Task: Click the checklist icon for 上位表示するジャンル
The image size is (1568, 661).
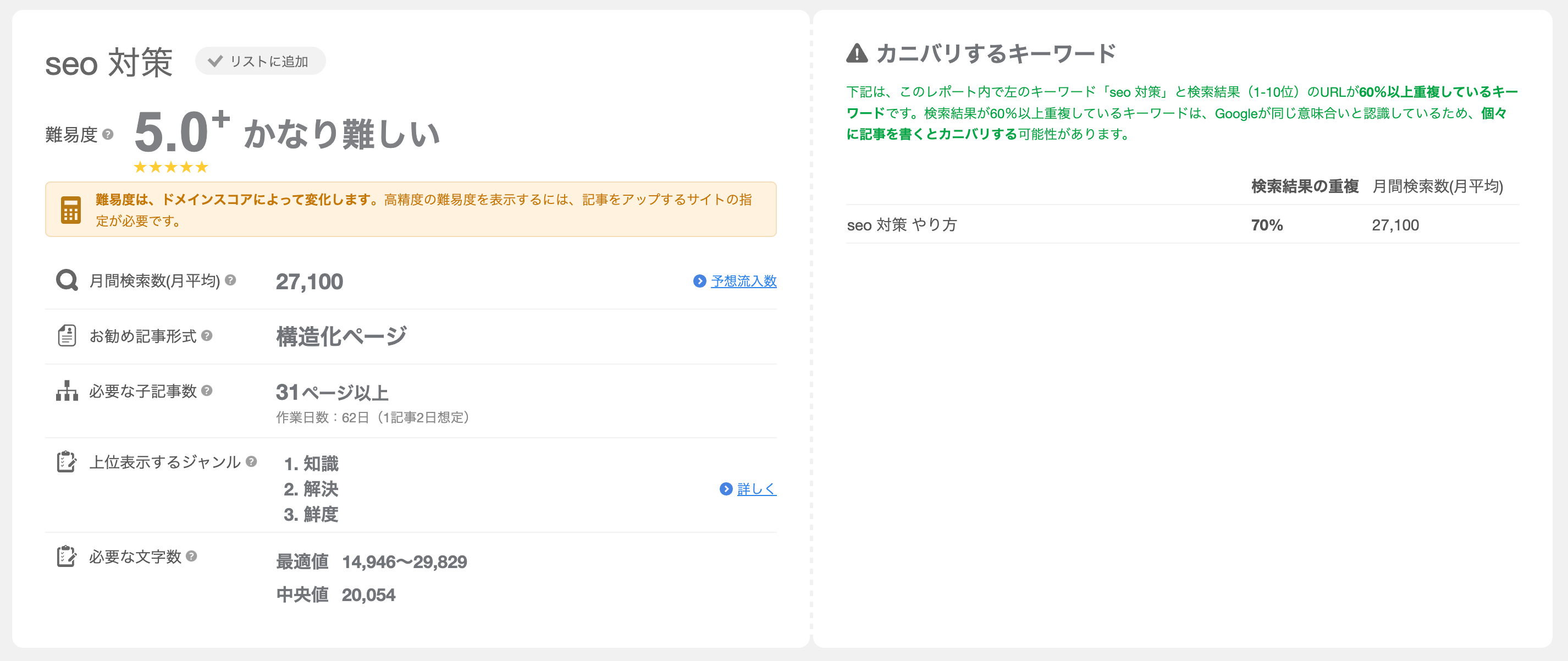Action: click(67, 462)
